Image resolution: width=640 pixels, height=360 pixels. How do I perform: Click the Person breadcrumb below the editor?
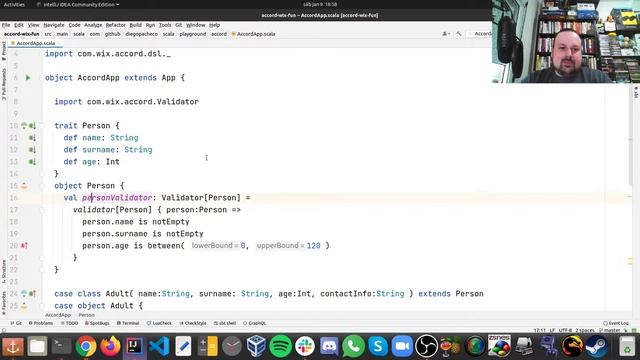[87, 315]
